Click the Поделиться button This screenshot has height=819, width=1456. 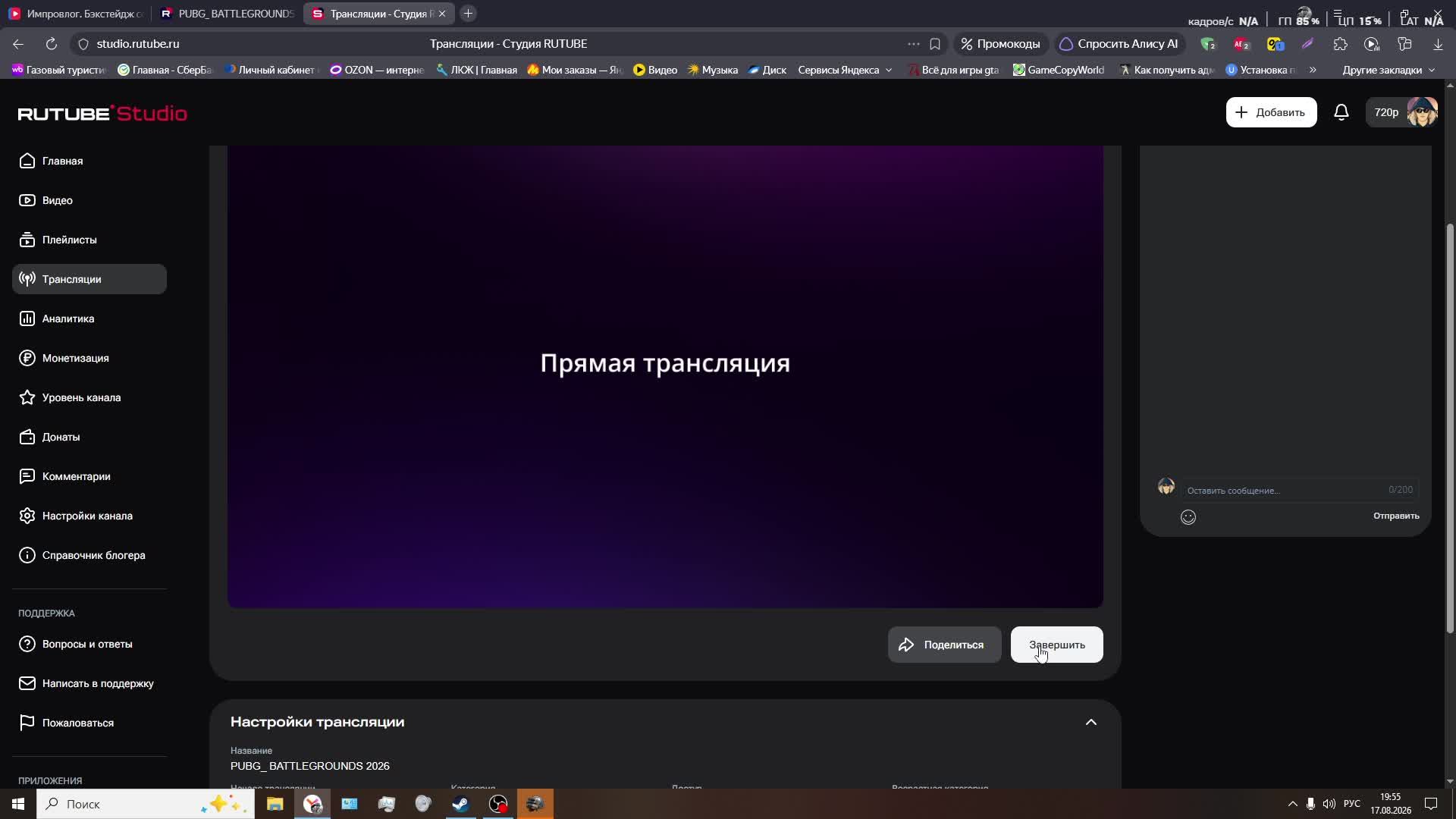click(x=944, y=645)
